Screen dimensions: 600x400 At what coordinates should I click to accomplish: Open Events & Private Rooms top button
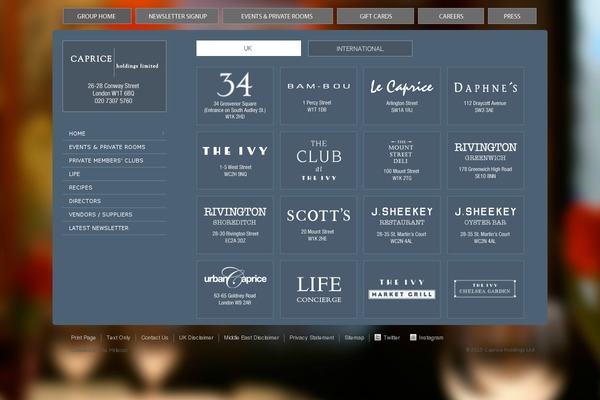coord(277,16)
